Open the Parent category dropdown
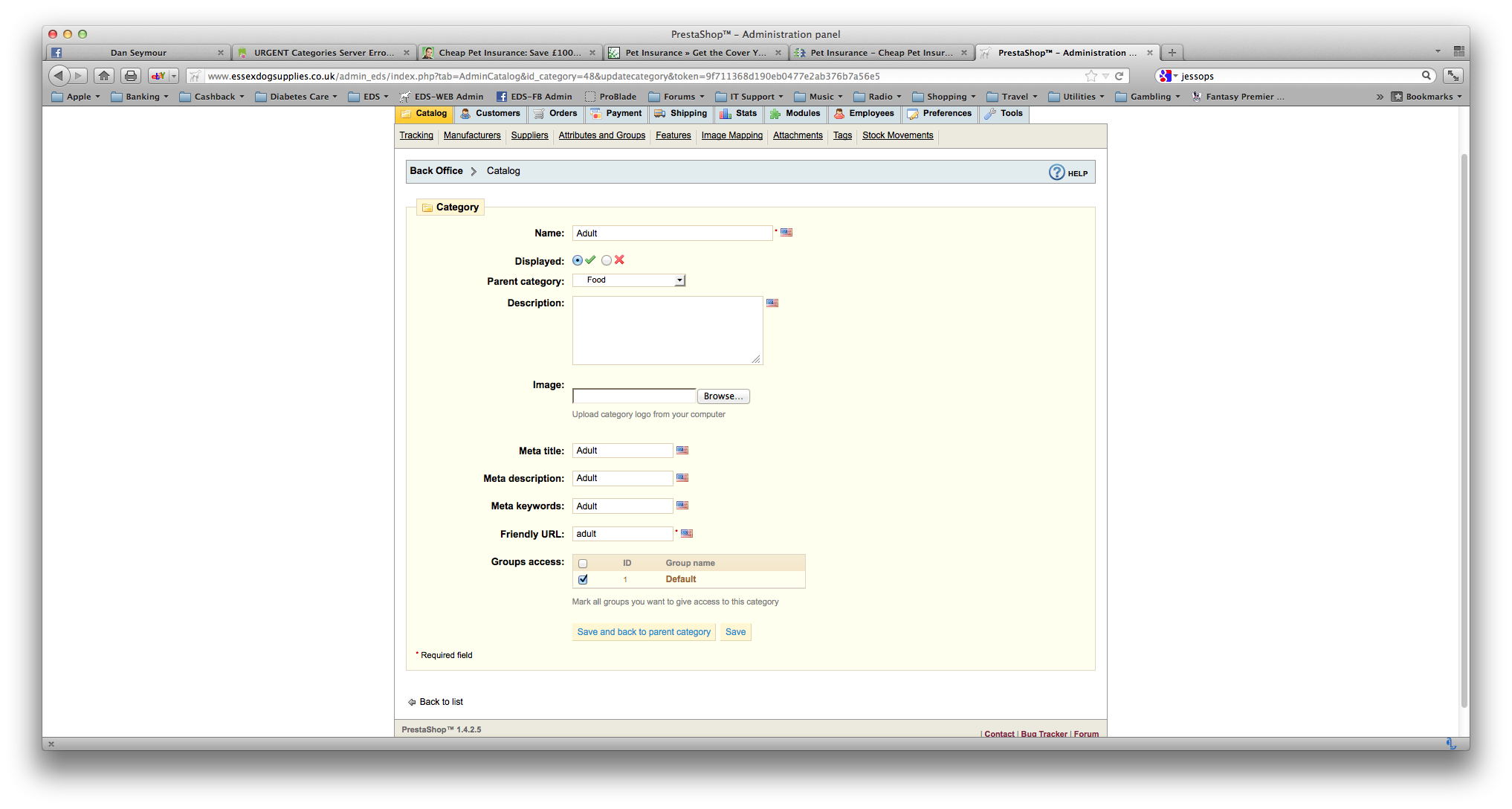The image size is (1512, 809). [629, 280]
